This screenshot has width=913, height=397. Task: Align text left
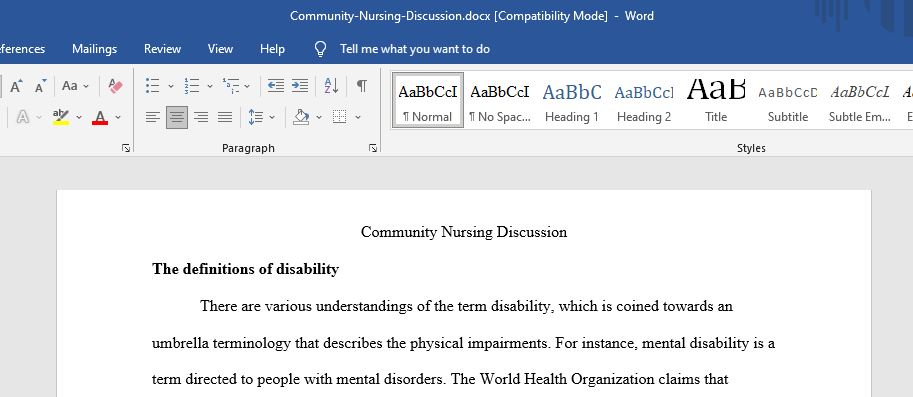click(x=153, y=117)
